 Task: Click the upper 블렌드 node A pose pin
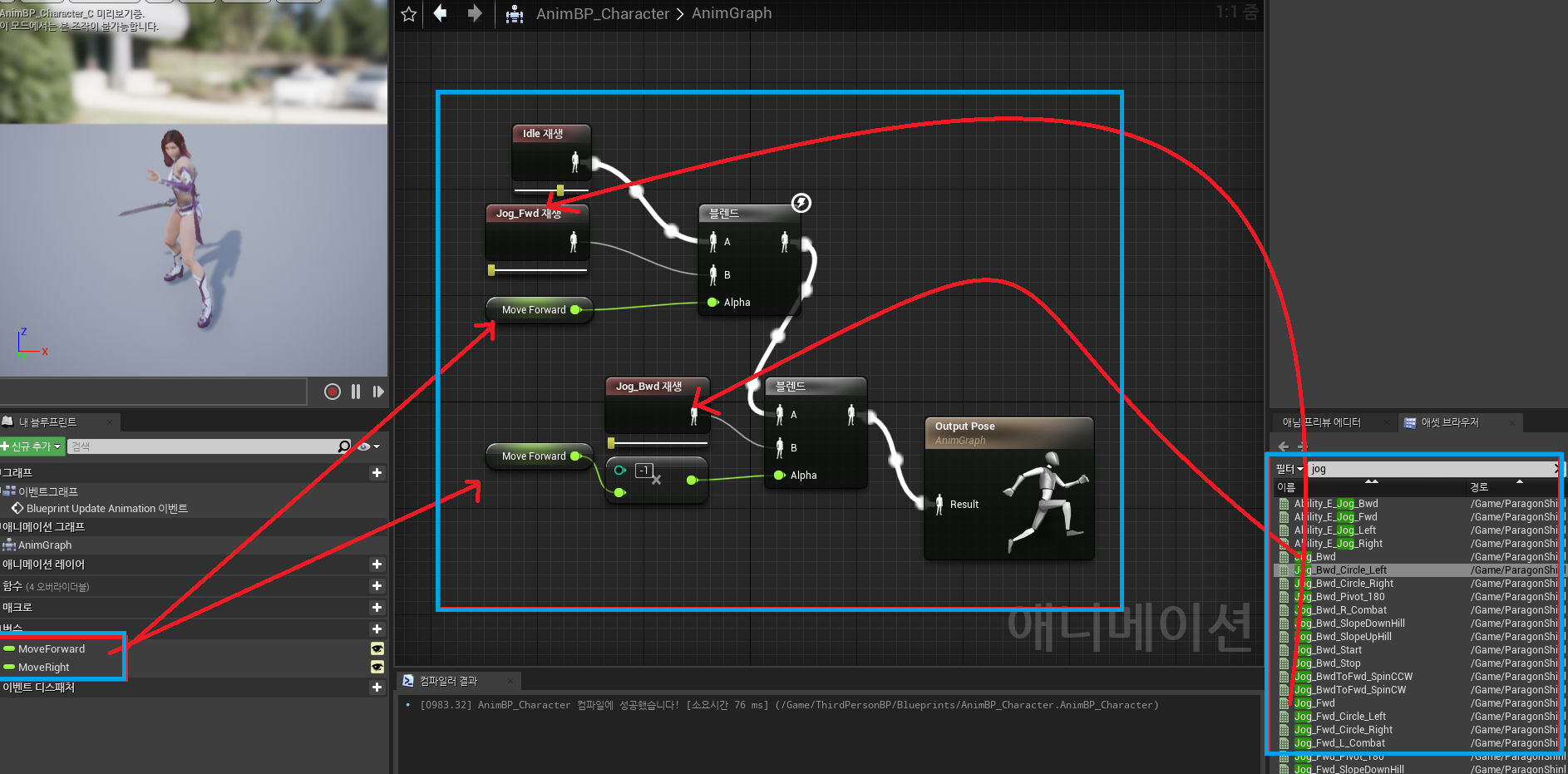coord(713,242)
